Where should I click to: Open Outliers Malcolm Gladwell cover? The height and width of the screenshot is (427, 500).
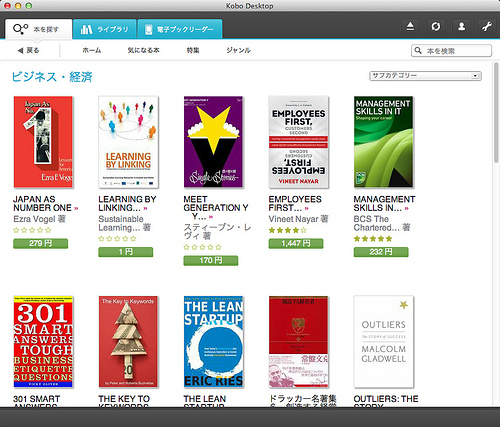pos(384,342)
